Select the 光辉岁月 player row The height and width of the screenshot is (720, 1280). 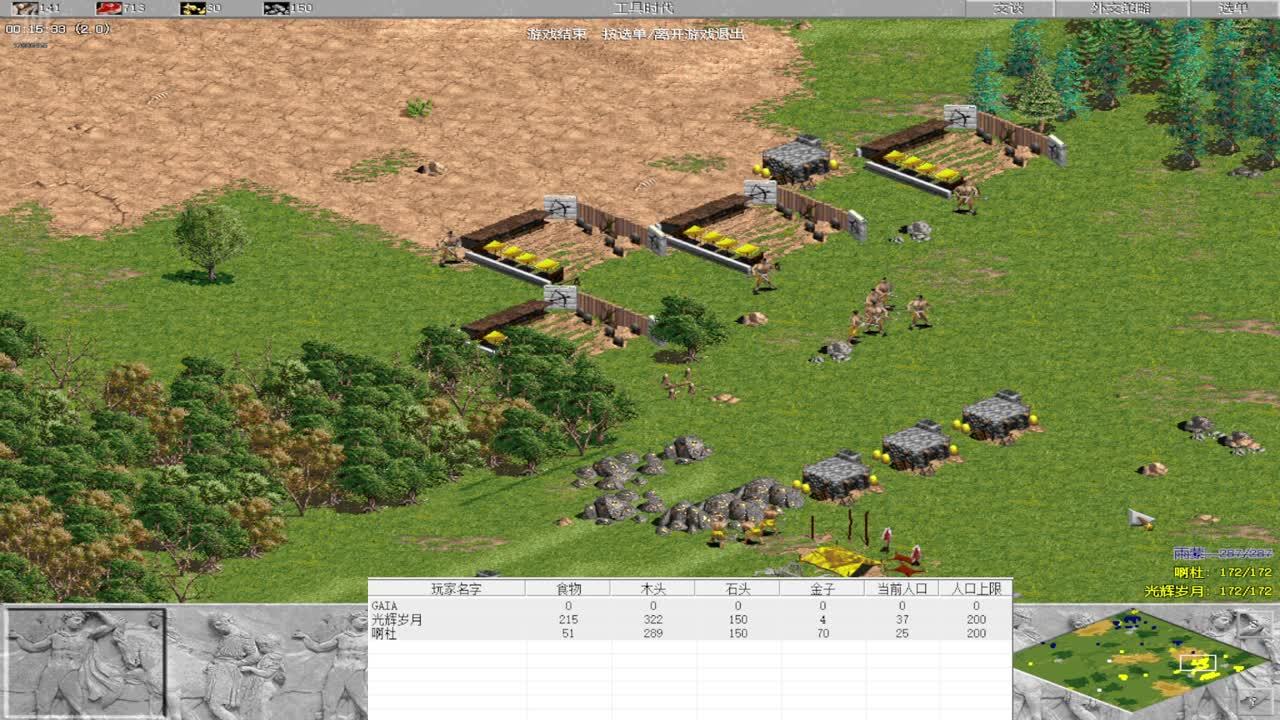[397, 620]
